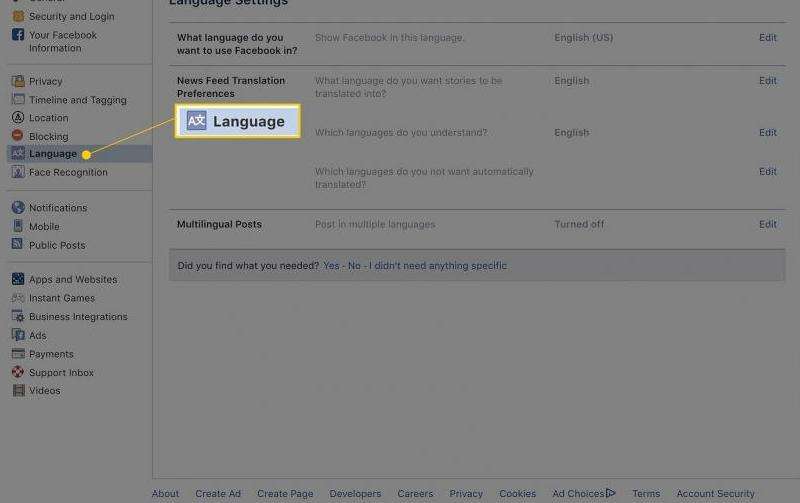
Task: Open Business Integrations settings
Action: 78,317
